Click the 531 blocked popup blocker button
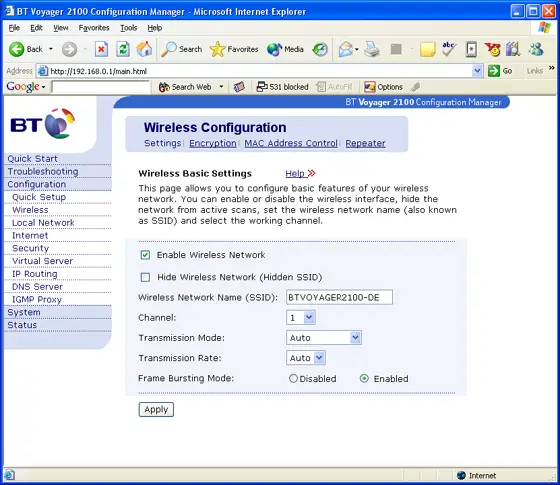The image size is (560, 485). pyautogui.click(x=282, y=87)
